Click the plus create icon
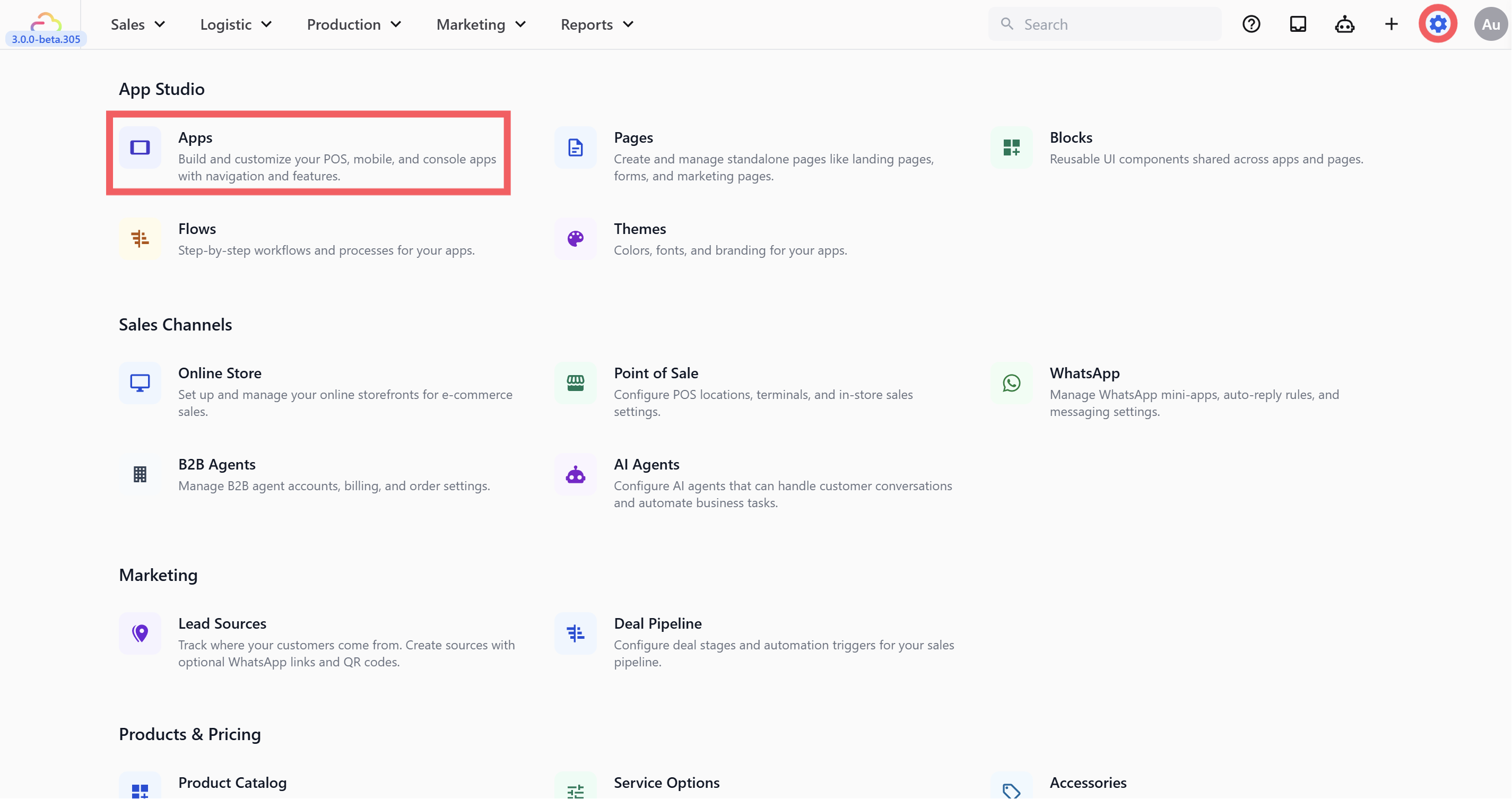The image size is (1512, 799). 1391,24
